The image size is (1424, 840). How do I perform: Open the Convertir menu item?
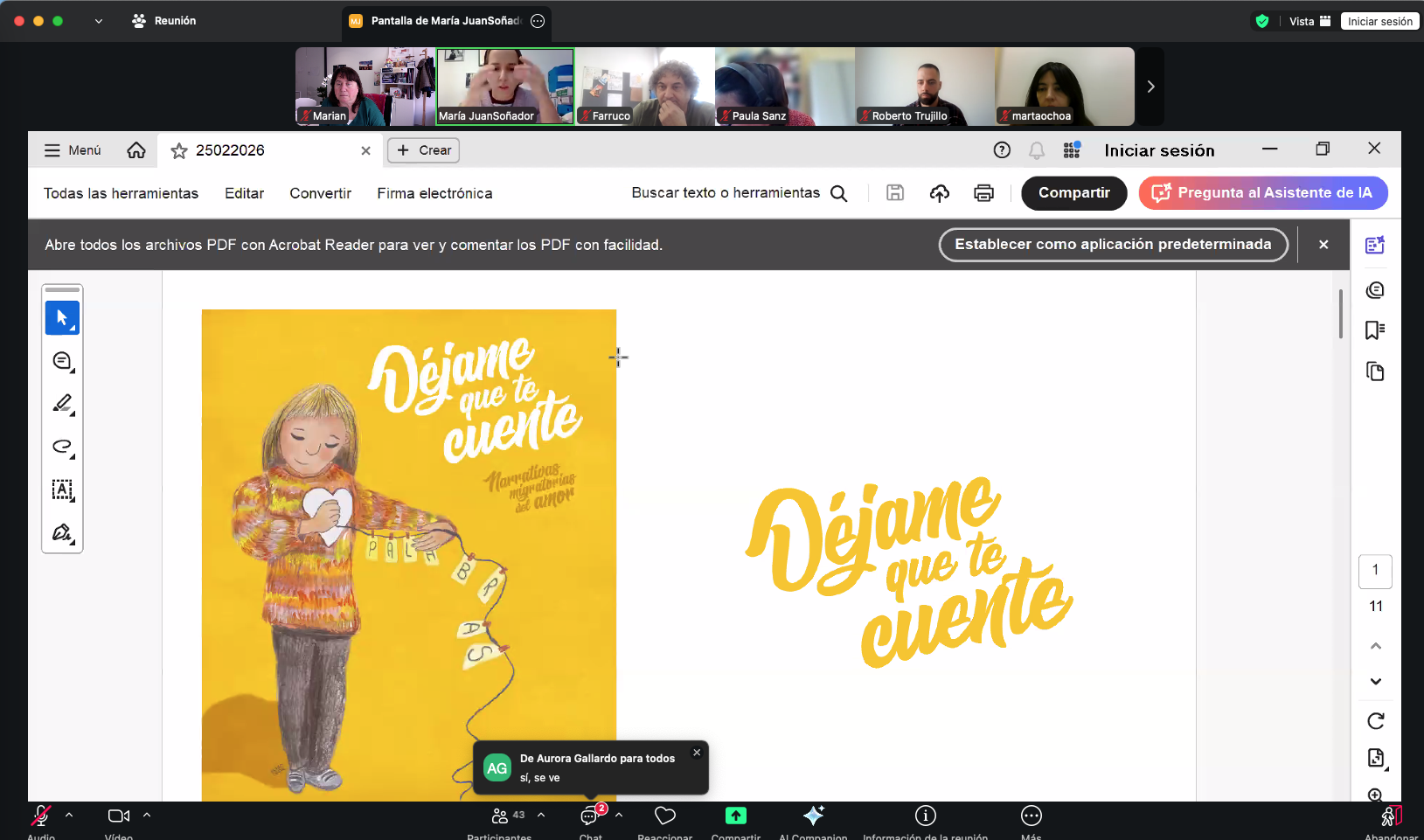click(x=320, y=193)
